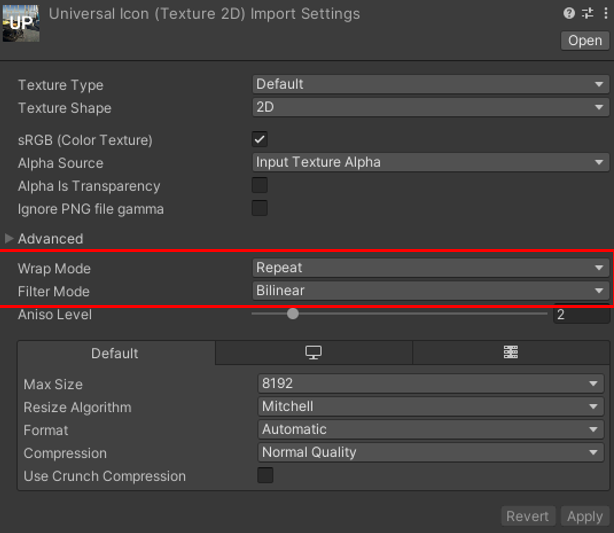The width and height of the screenshot is (614, 533).
Task: Switch to the standalone monitor platform tab
Action: click(313, 353)
